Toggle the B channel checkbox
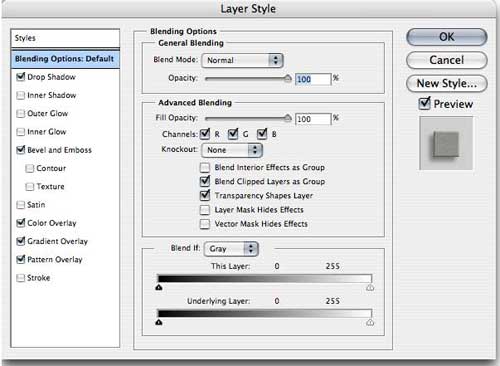 pyautogui.click(x=262, y=134)
